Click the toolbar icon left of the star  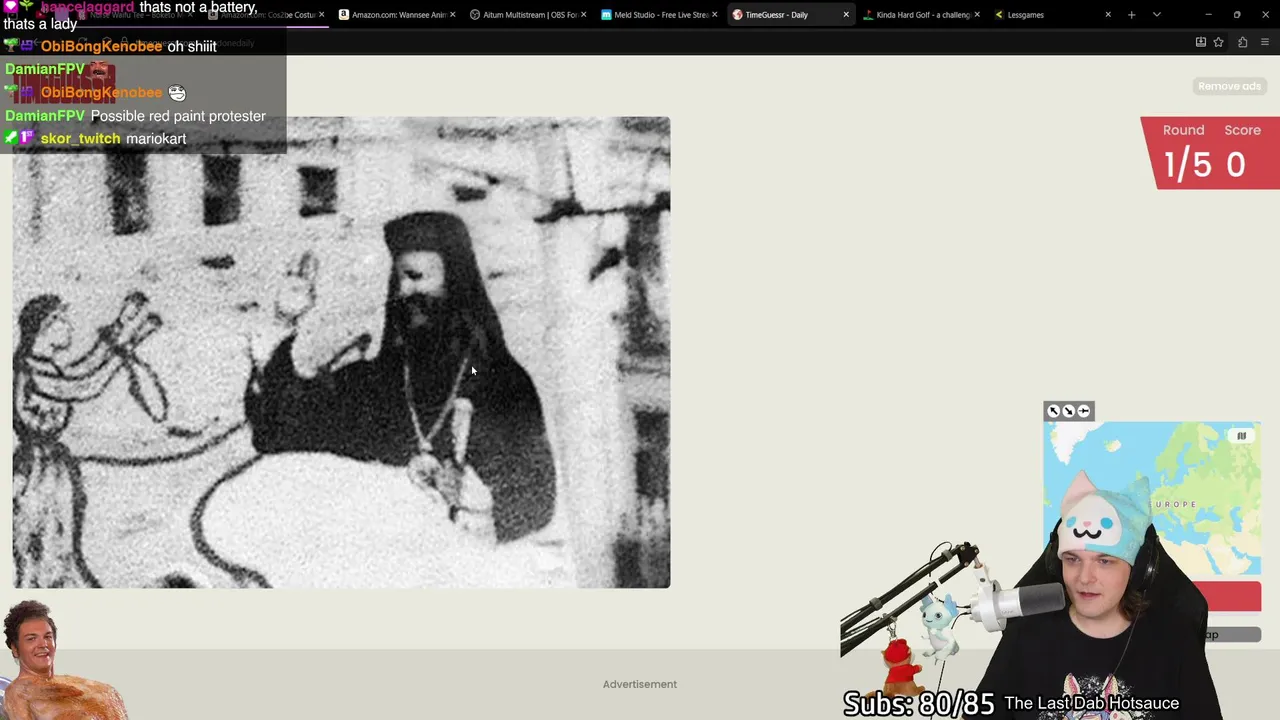(x=1200, y=42)
